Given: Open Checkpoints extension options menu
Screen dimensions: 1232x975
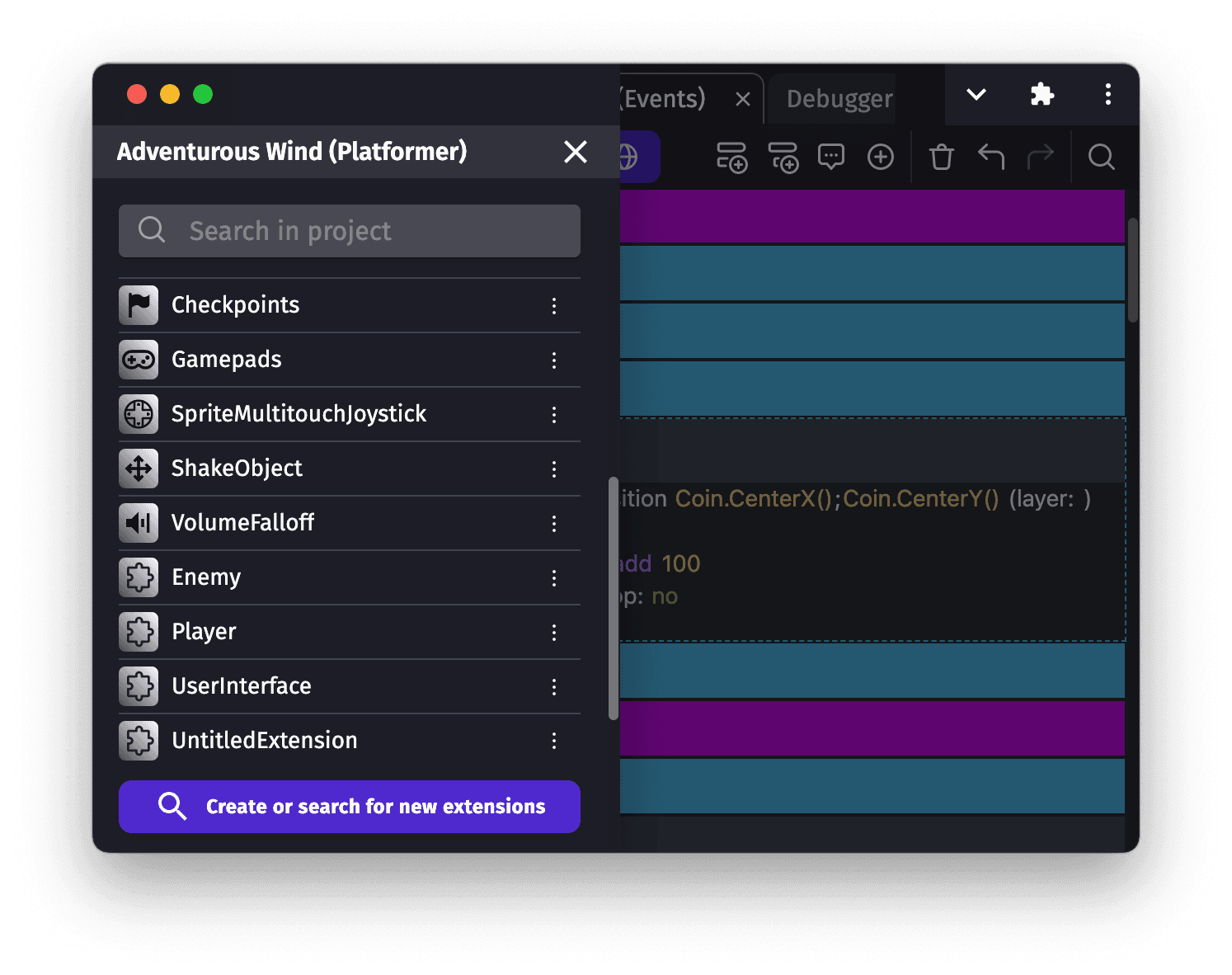Looking at the screenshot, I should pyautogui.click(x=554, y=306).
